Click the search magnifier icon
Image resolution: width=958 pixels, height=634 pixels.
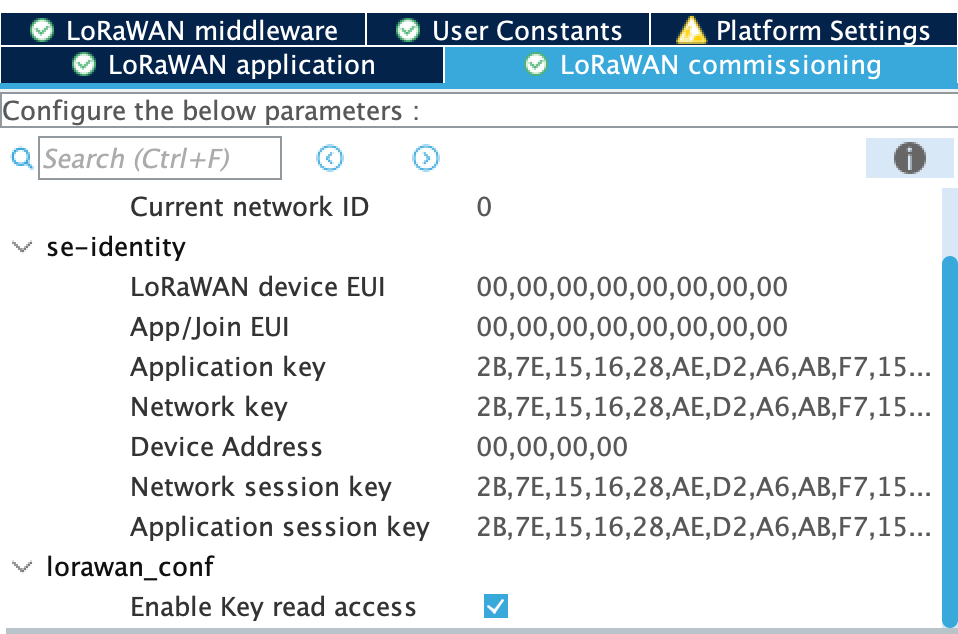21,158
